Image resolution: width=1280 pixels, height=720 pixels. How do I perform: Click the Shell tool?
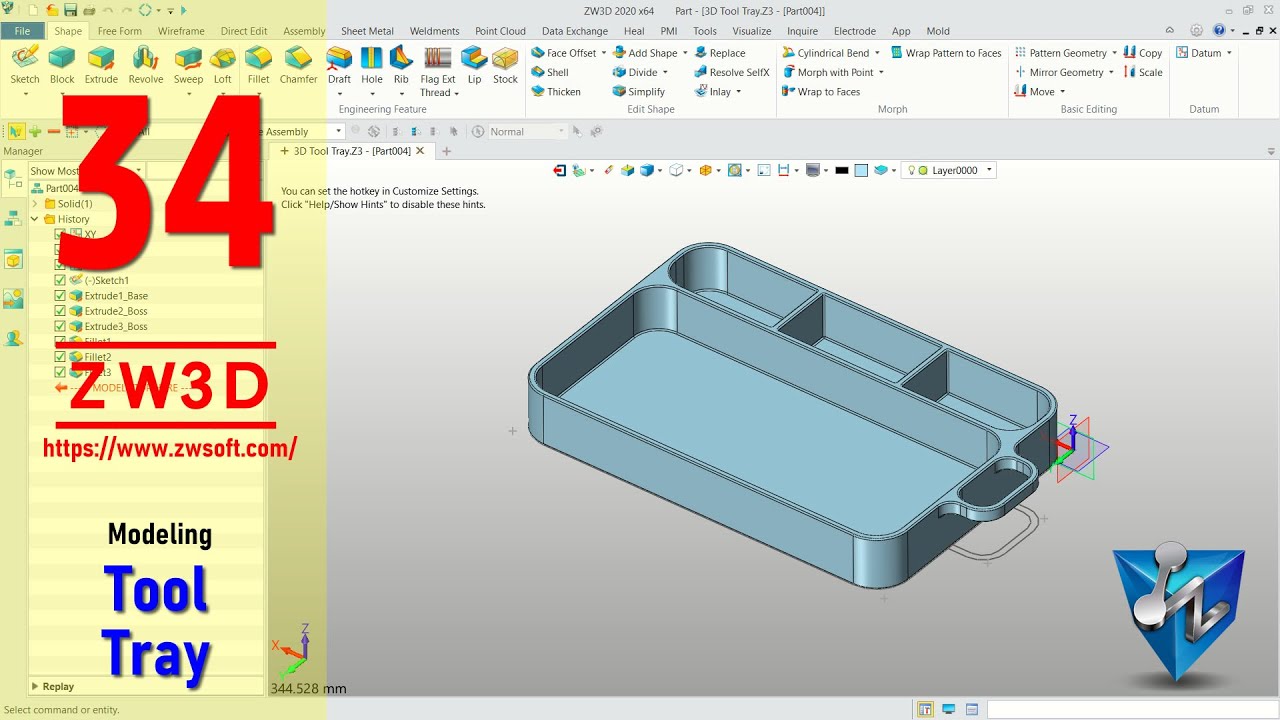coord(549,72)
